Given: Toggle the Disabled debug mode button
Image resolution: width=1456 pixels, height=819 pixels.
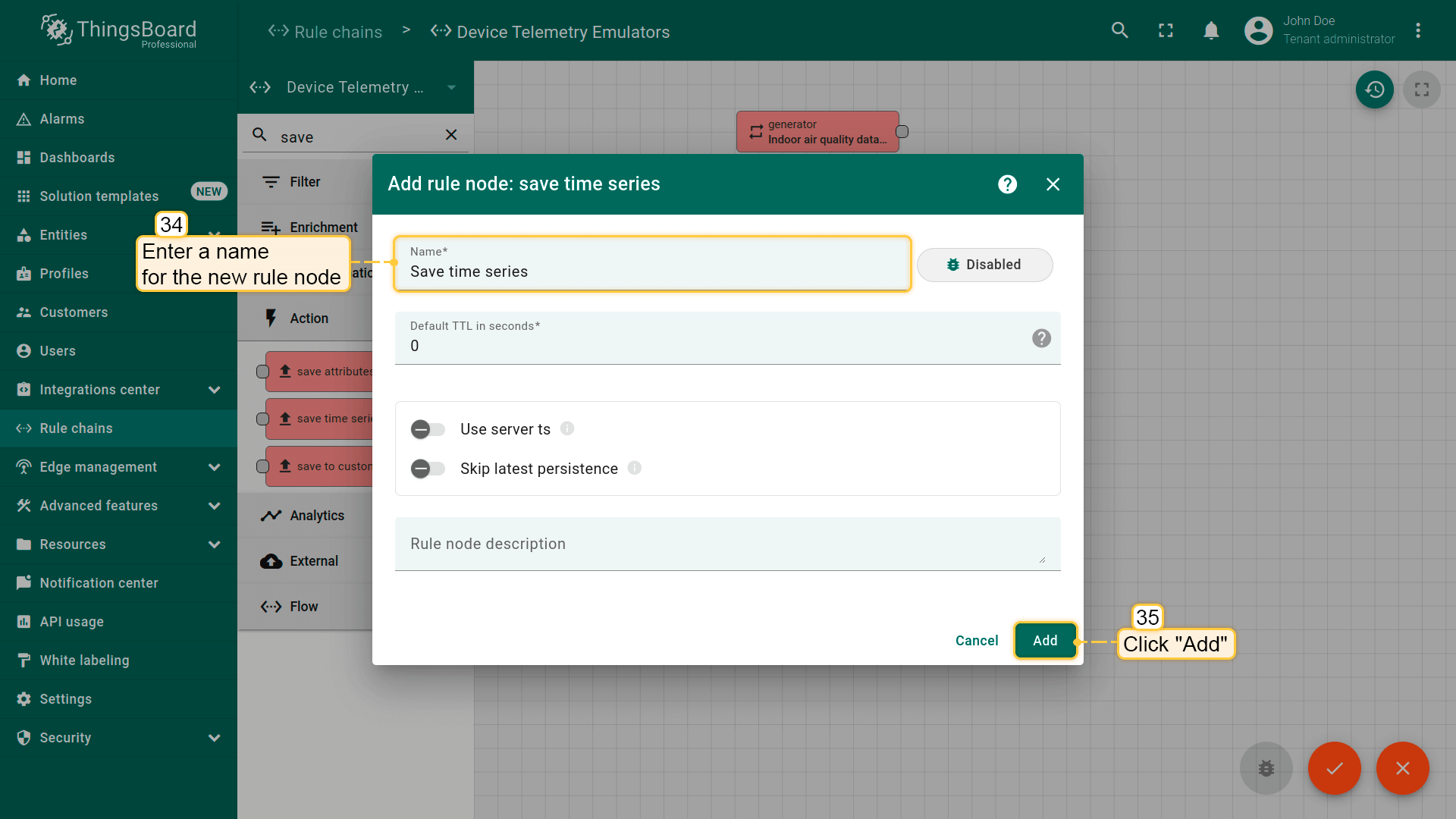Looking at the screenshot, I should [984, 265].
